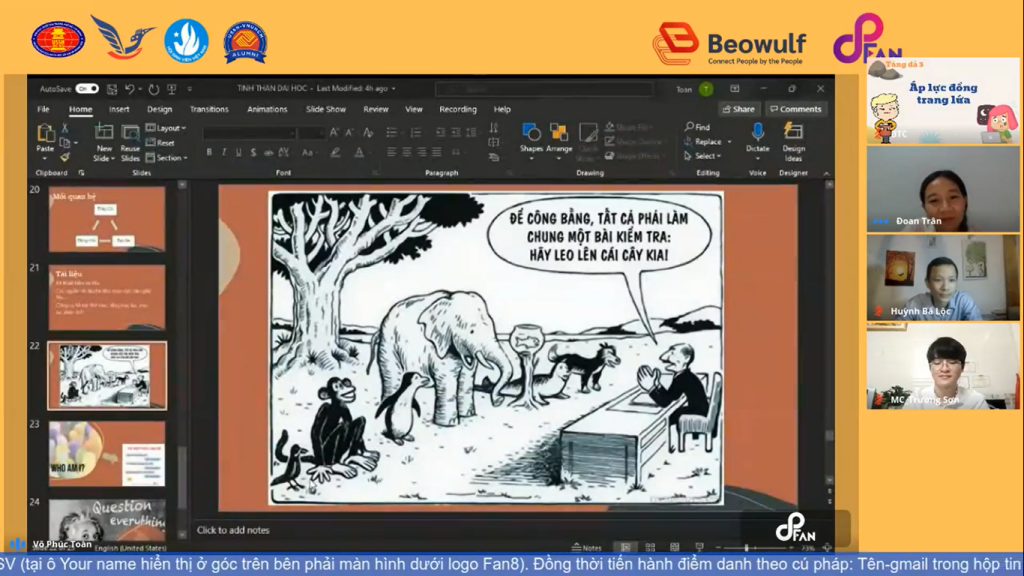
Task: Switch to the Recording tab
Action: click(458, 109)
